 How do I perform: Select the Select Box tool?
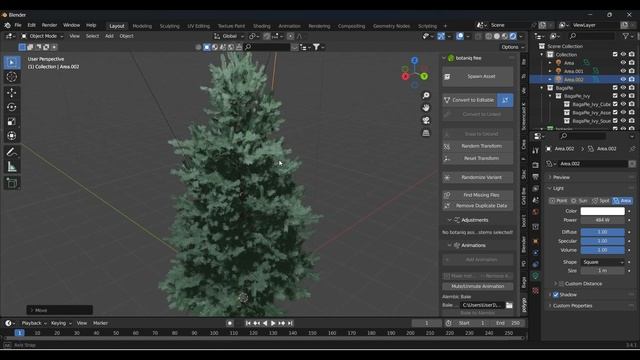tap(12, 62)
